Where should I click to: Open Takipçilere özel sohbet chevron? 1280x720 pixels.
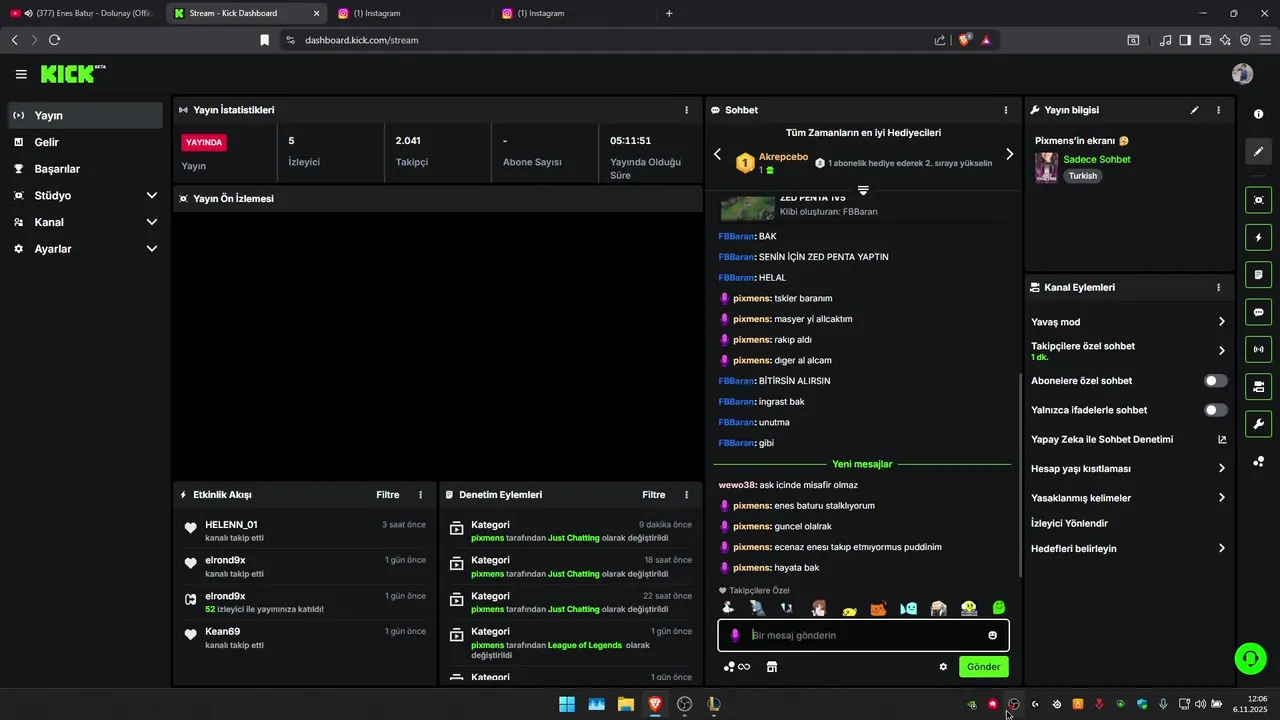click(1221, 351)
